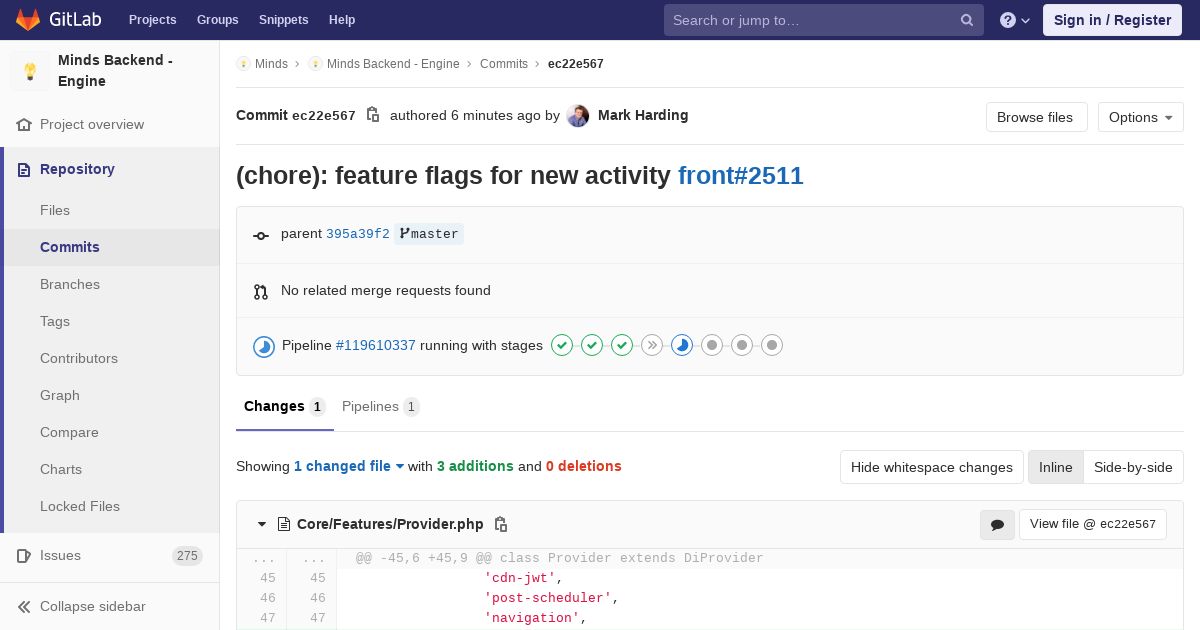Toggle comments for Provider.php file
This screenshot has height=630, width=1200.
click(996, 525)
